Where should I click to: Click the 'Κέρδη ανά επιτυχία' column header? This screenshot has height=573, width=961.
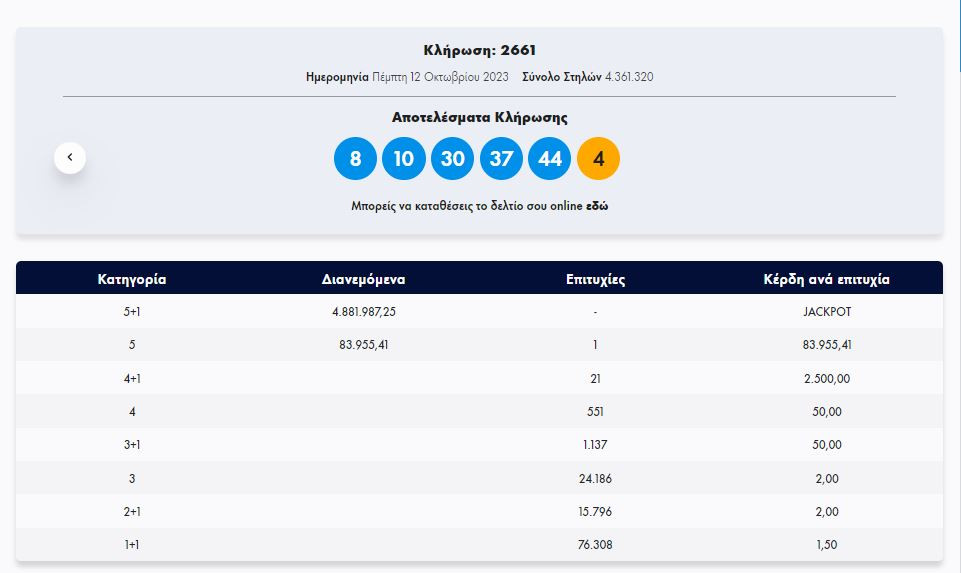pos(826,279)
